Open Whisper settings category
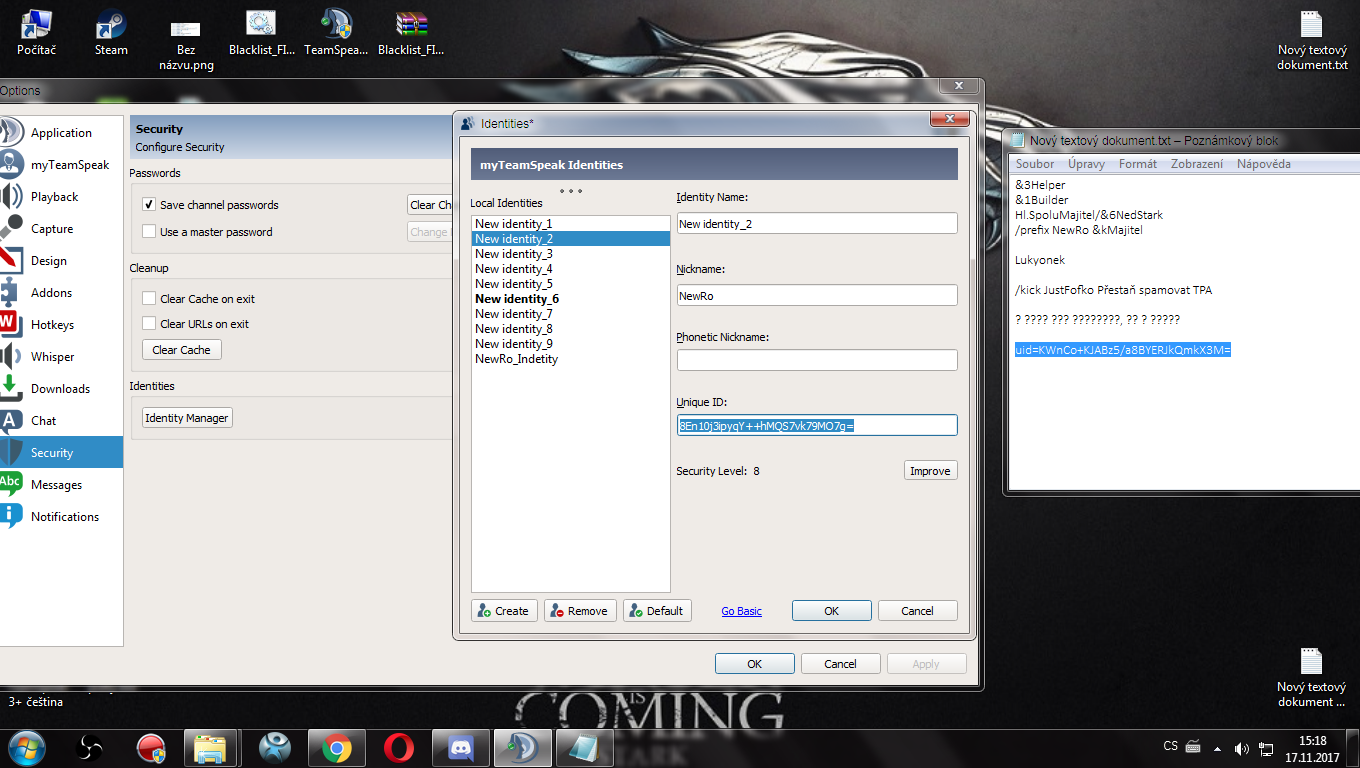 tap(61, 357)
